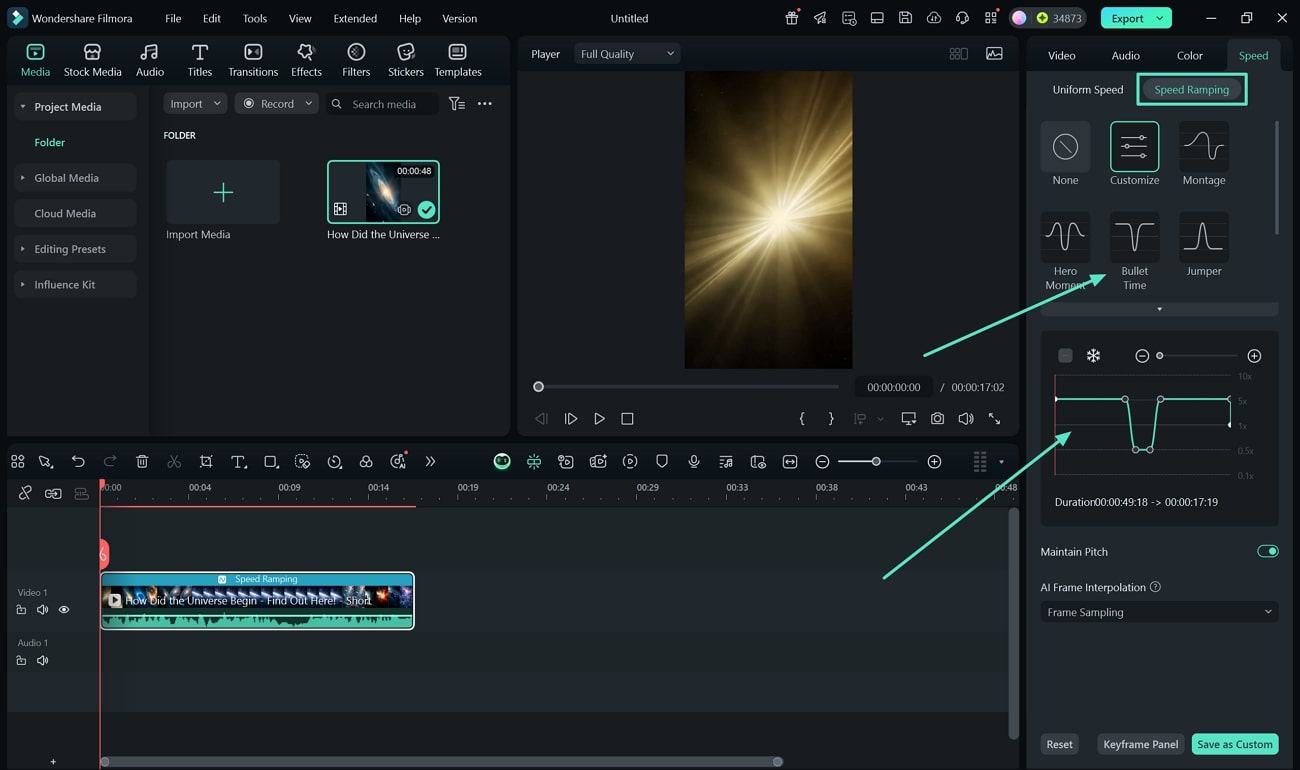Open the Templates tab
This screenshot has height=770, width=1300.
click(458, 60)
